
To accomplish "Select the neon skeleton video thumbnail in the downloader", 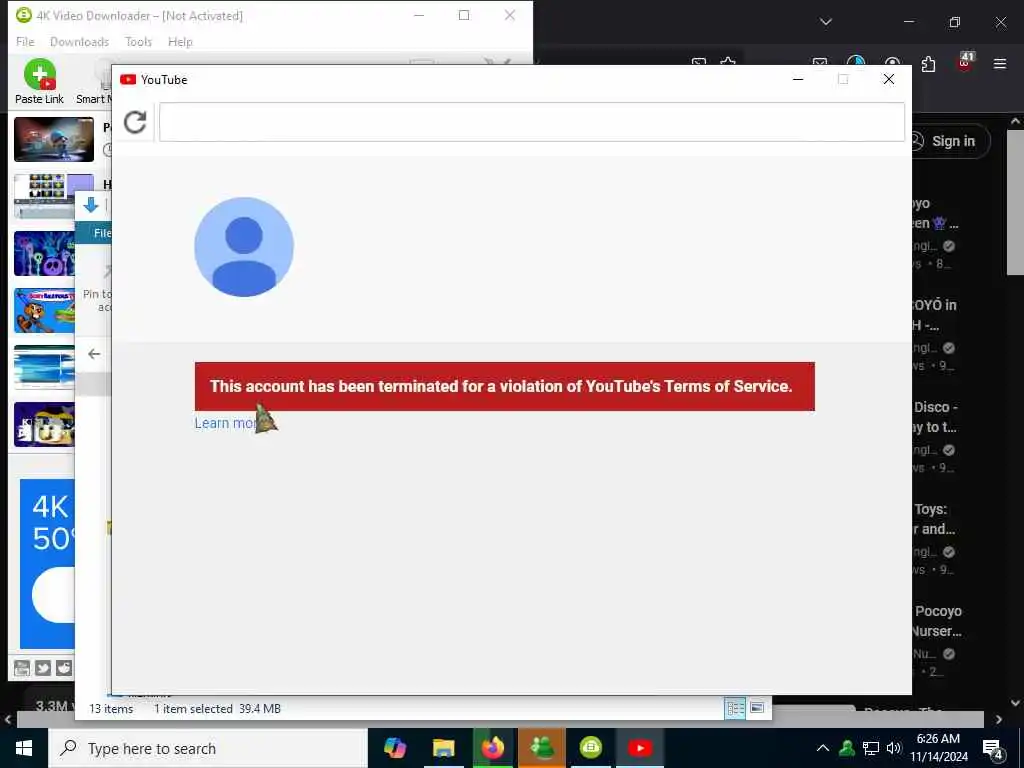I will pyautogui.click(x=44, y=253).
